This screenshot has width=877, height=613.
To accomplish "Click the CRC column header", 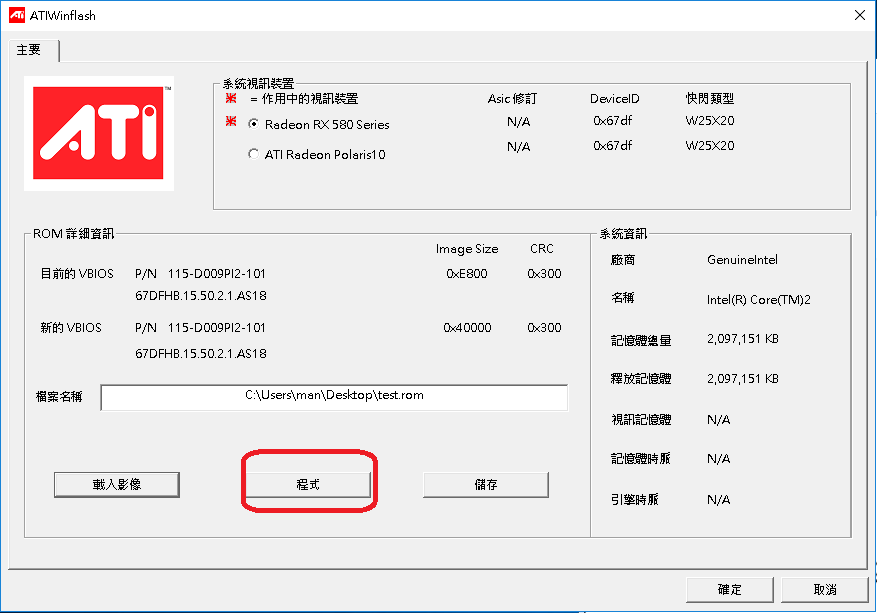I will pos(541,249).
